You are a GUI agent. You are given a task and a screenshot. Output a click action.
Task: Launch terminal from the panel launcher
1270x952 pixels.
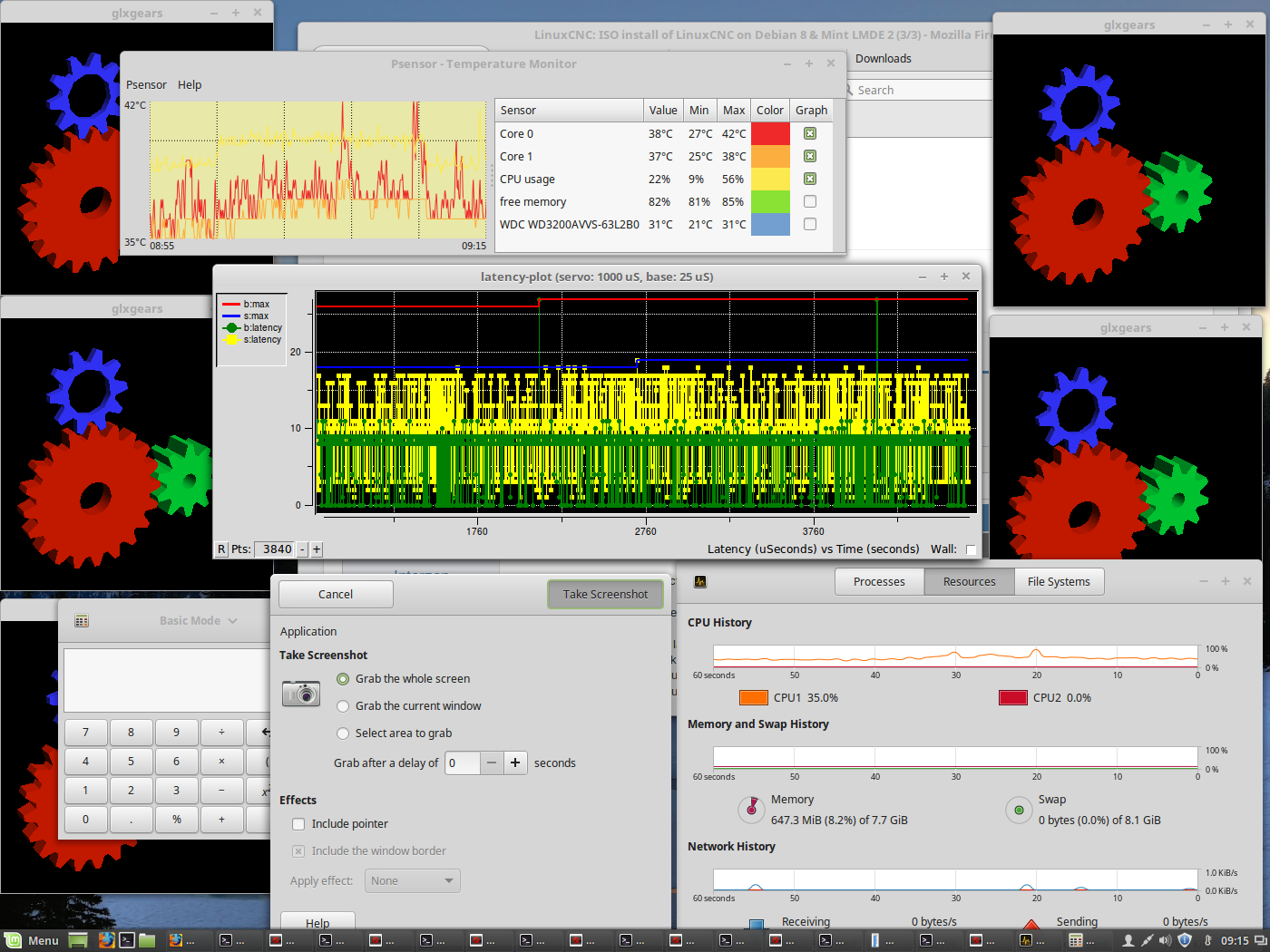click(127, 940)
